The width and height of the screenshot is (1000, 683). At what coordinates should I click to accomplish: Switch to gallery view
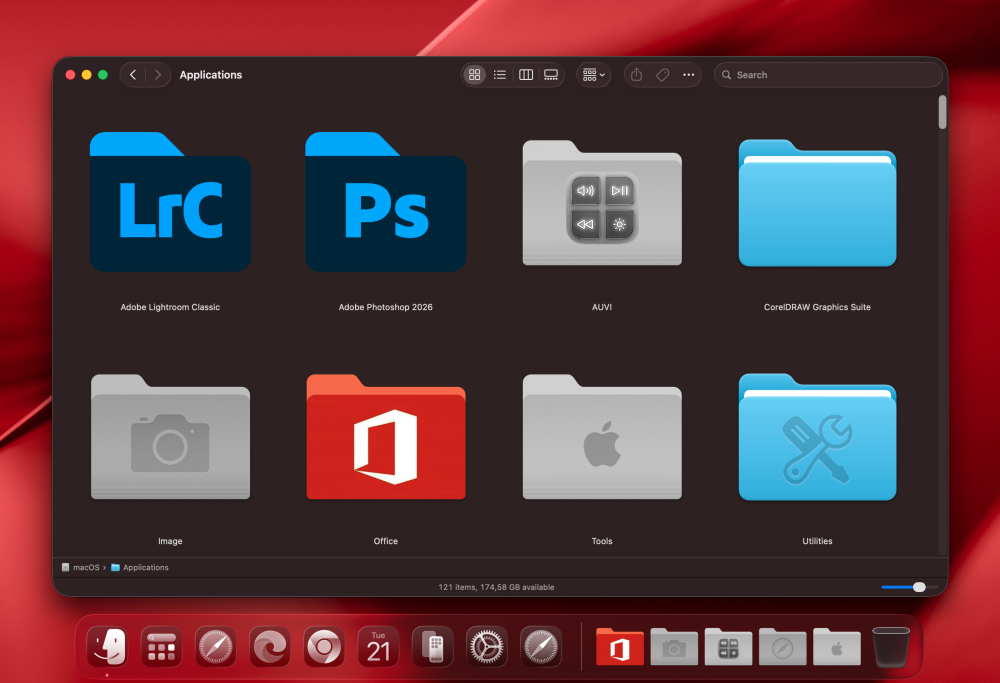(x=551, y=75)
